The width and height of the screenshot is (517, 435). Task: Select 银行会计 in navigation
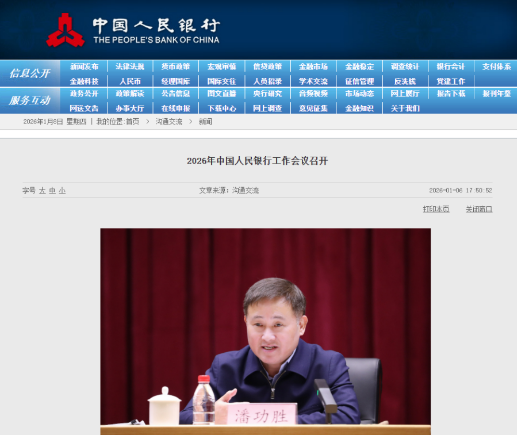click(x=451, y=67)
